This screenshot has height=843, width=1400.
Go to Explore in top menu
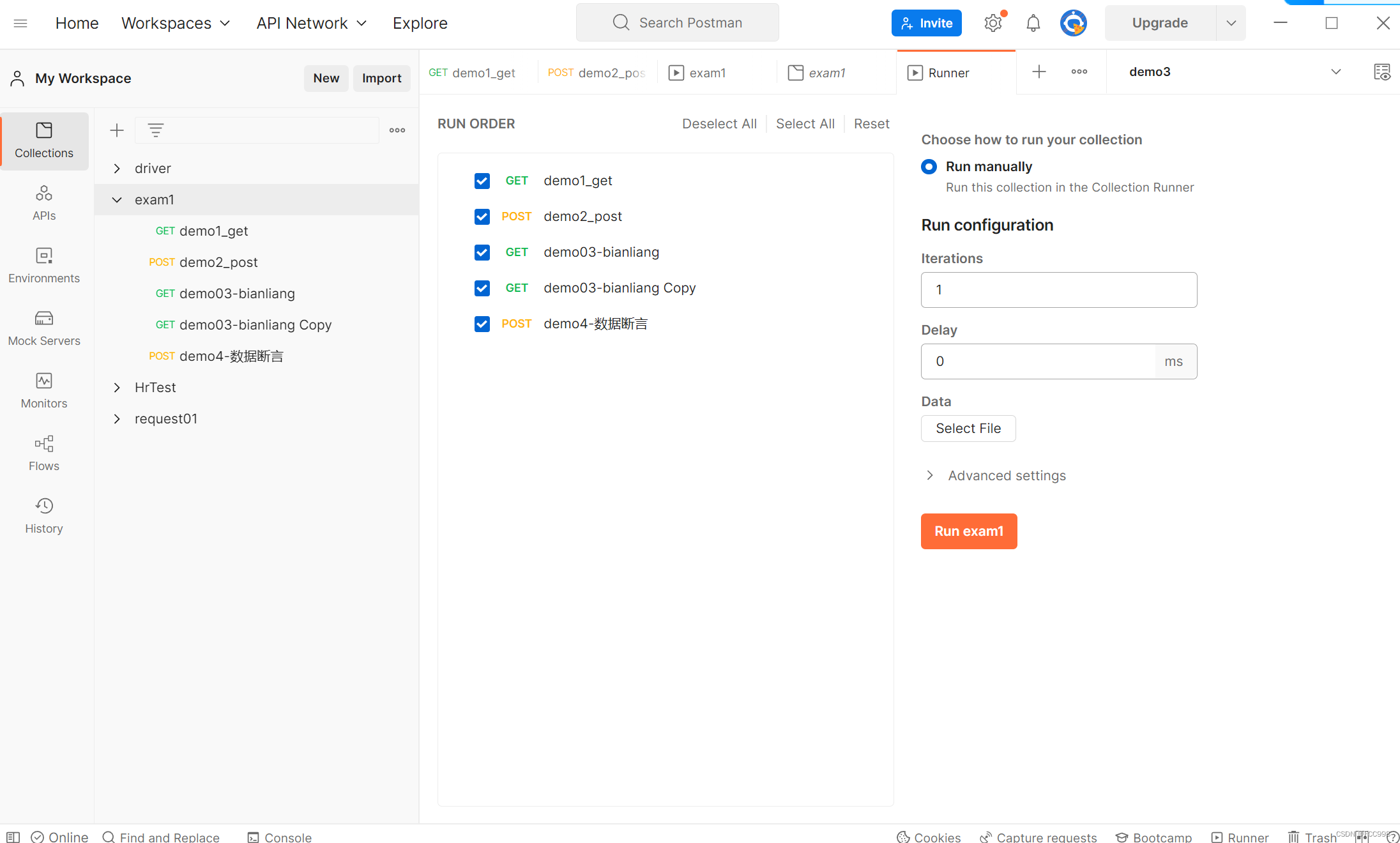[420, 24]
